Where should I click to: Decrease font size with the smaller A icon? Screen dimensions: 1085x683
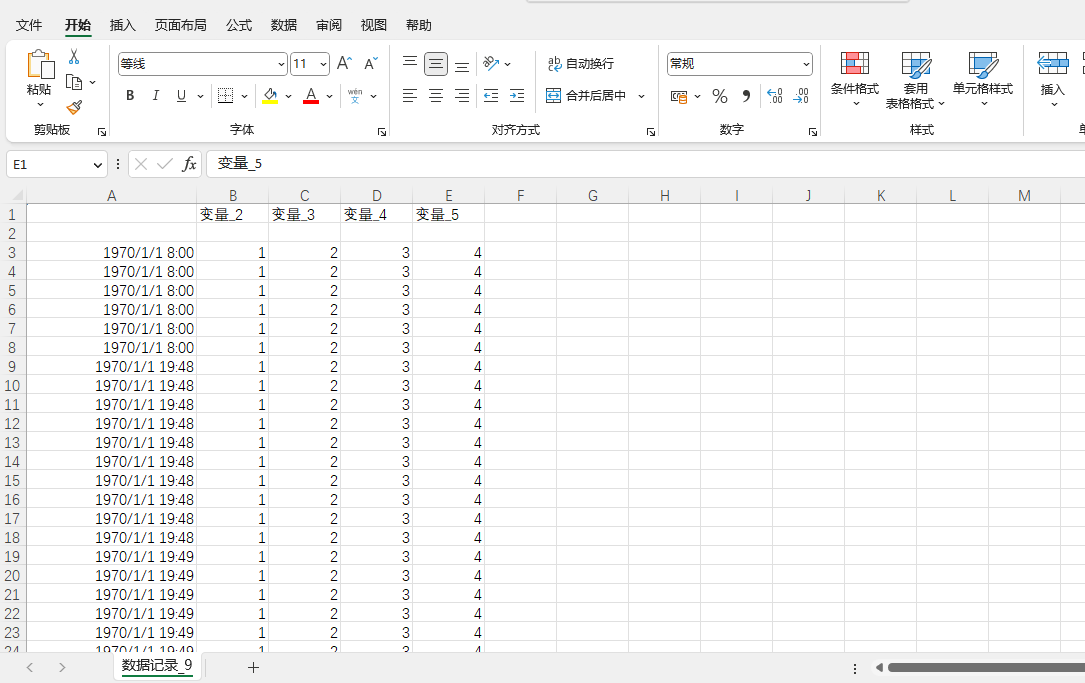pos(371,64)
